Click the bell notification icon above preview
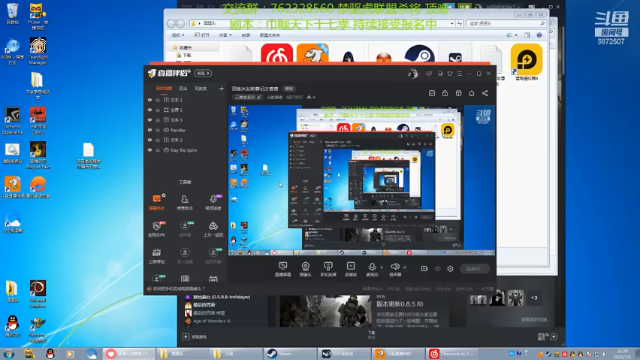Viewport: 640px width, 360px height. click(x=471, y=93)
